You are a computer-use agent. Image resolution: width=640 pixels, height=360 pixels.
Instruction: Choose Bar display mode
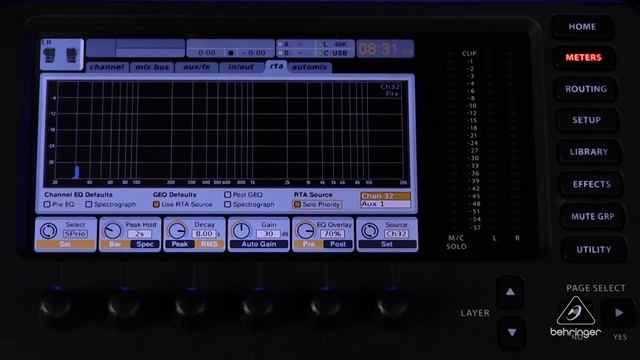pyautogui.click(x=116, y=244)
